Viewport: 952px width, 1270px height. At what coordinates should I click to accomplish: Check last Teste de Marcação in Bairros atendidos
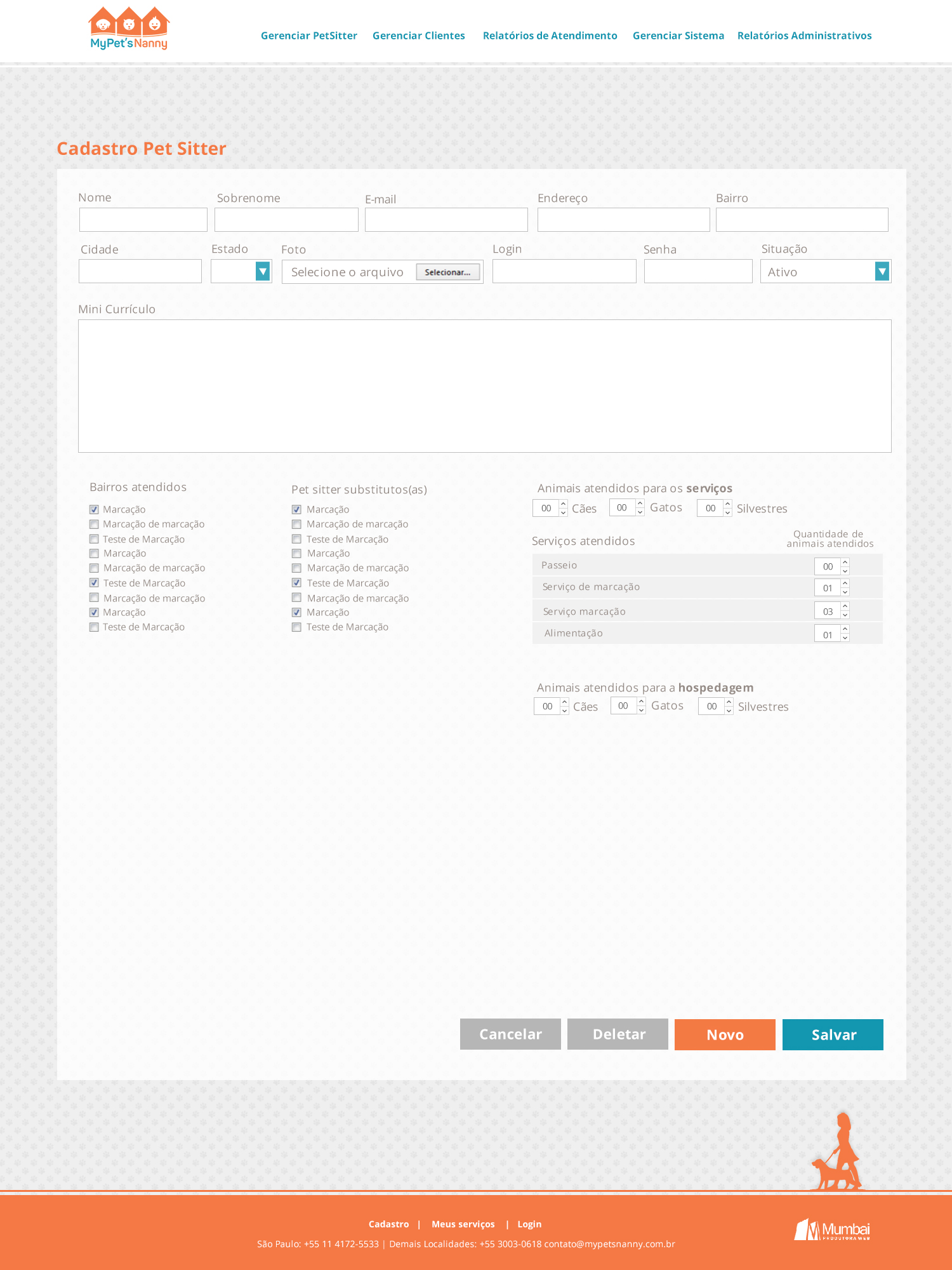(x=94, y=627)
